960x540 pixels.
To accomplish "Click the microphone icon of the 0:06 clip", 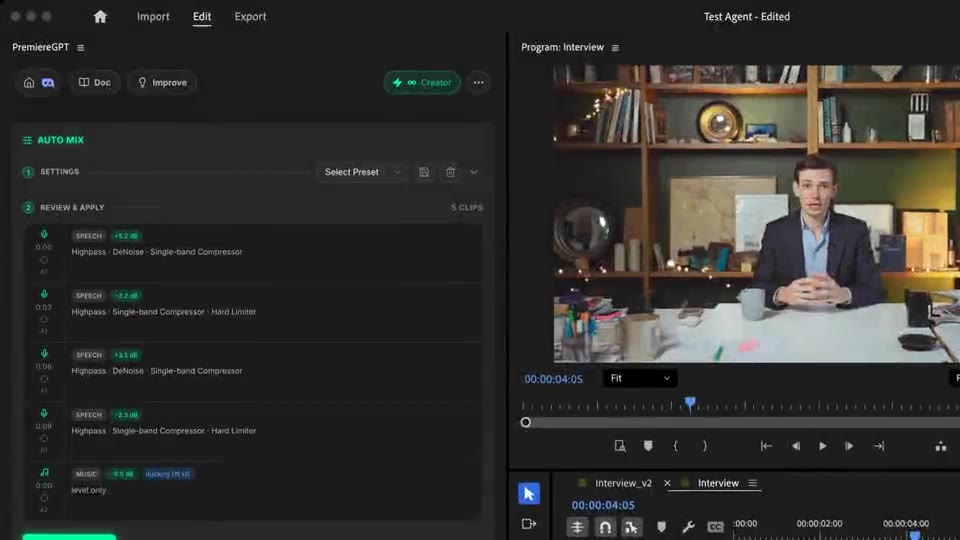I will [x=44, y=354].
